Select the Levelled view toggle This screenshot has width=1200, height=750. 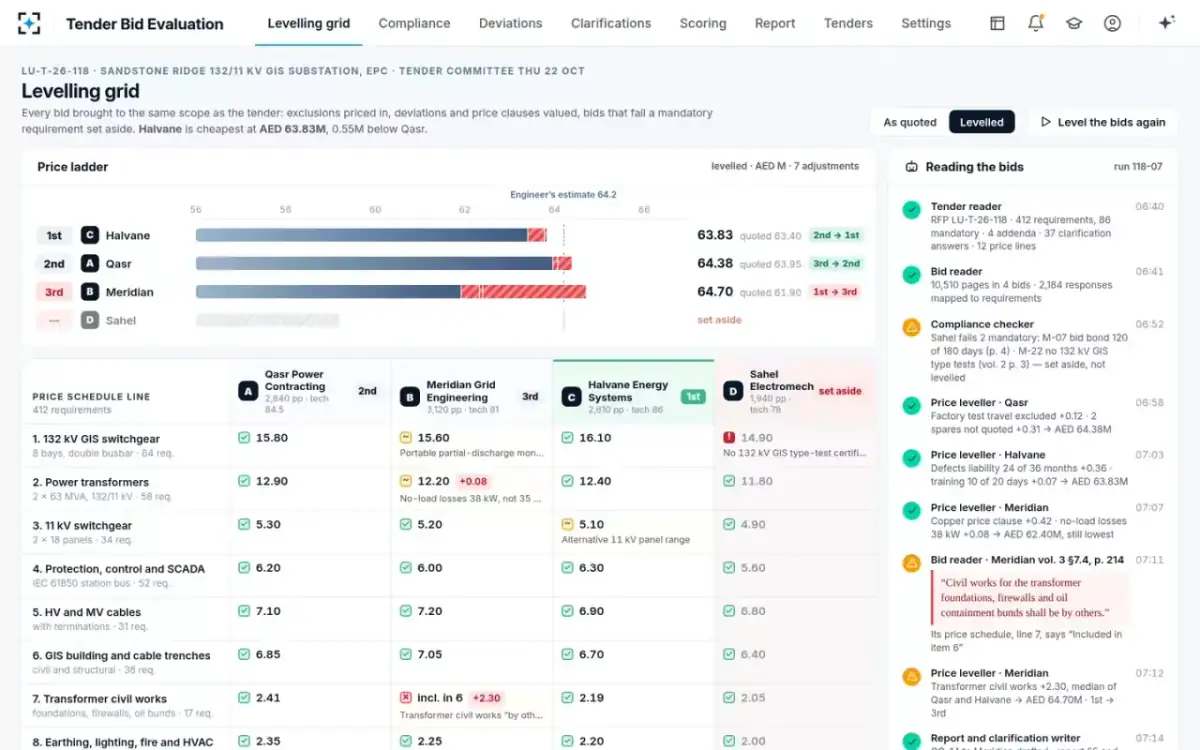(982, 122)
